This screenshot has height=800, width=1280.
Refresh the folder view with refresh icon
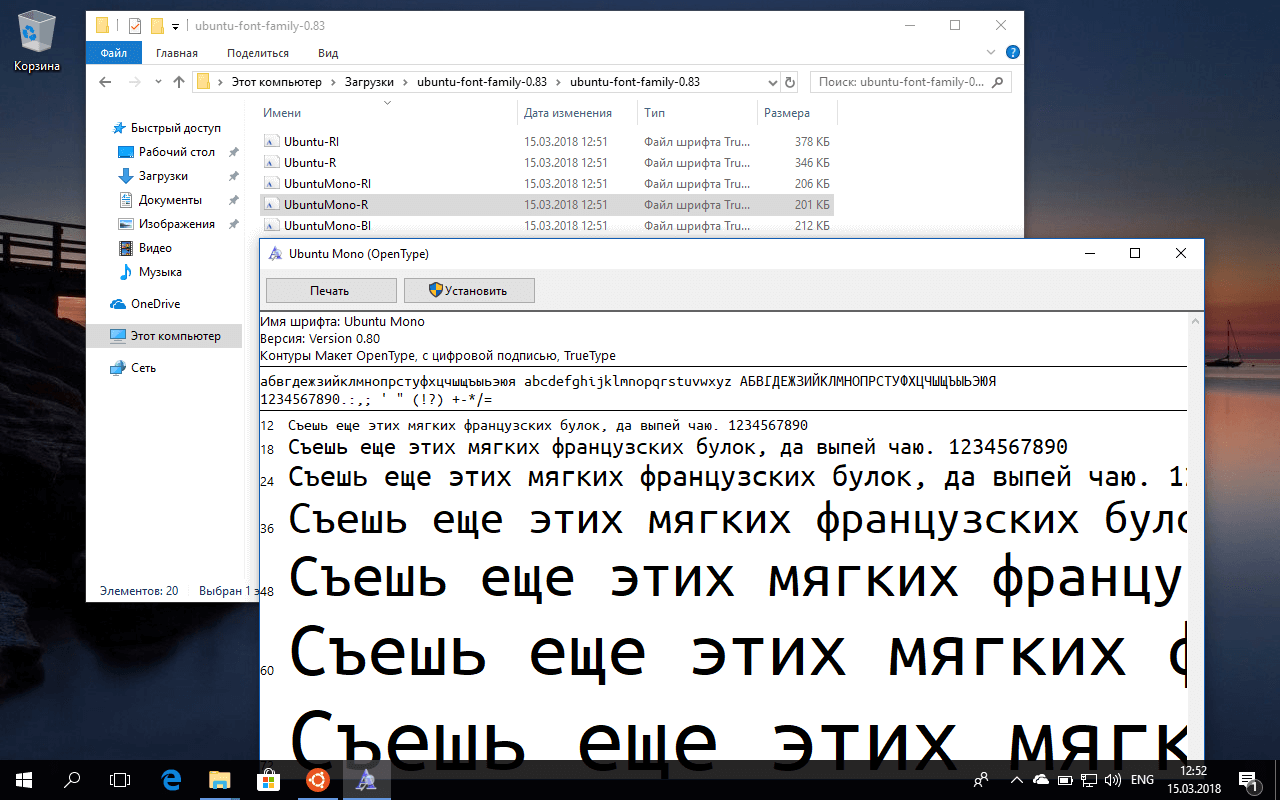tap(791, 82)
